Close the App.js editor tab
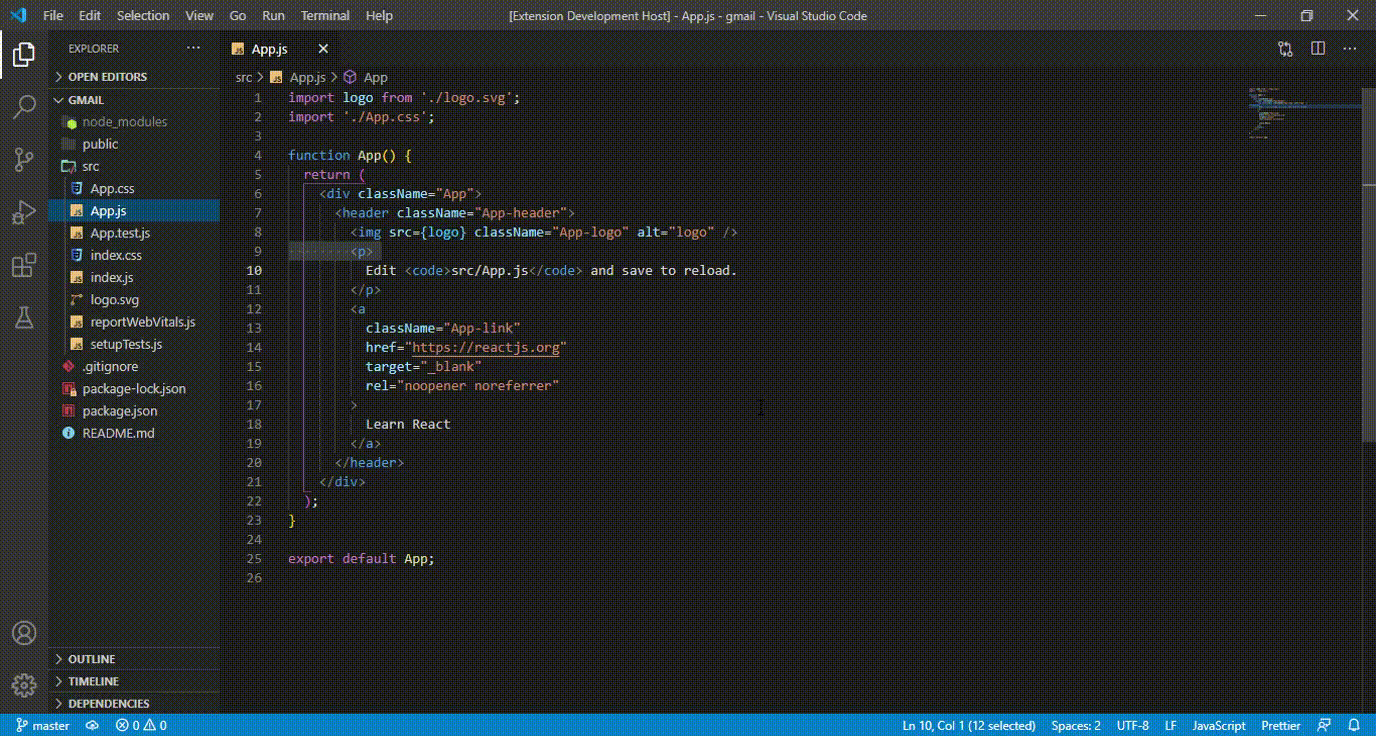Image resolution: width=1376 pixels, height=736 pixels. point(323,48)
